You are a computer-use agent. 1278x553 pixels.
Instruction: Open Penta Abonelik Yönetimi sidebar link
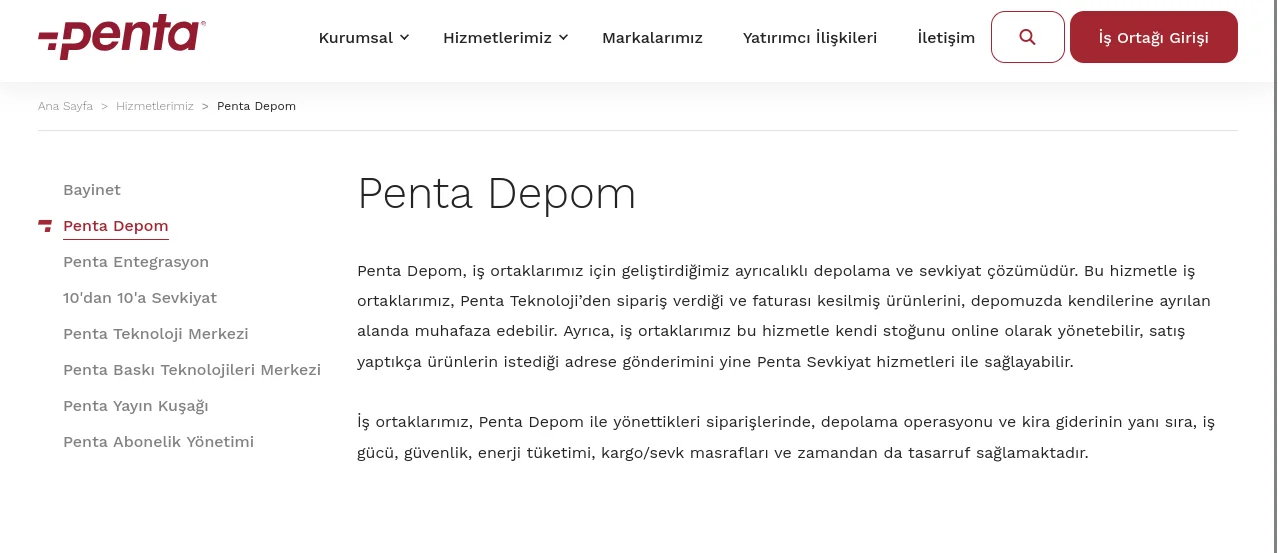tap(158, 442)
